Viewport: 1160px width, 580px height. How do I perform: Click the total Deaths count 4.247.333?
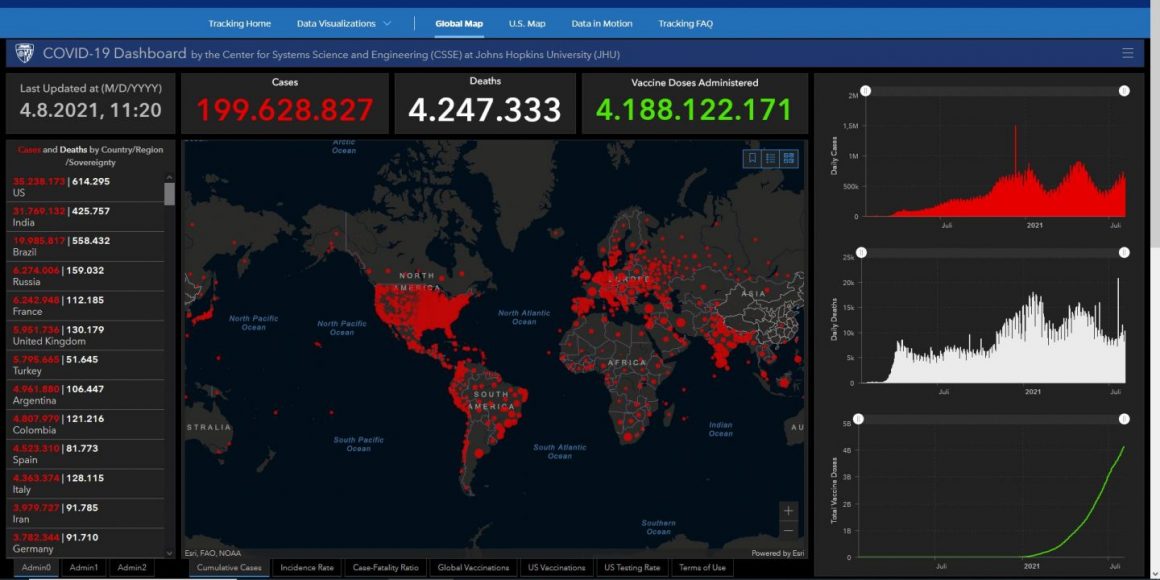[485, 110]
